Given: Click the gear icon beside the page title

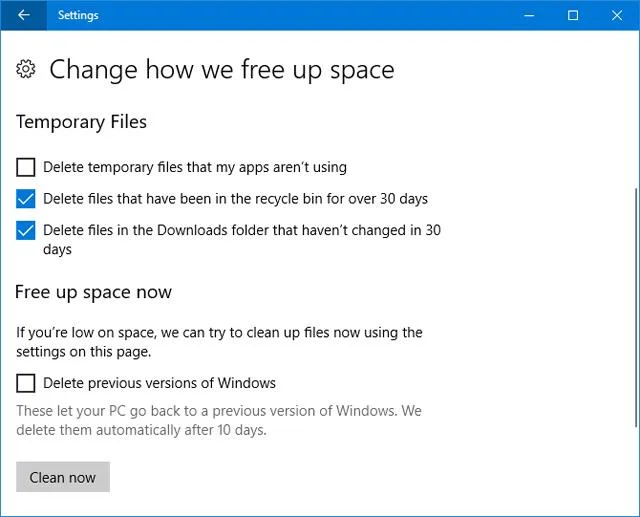Looking at the screenshot, I should pyautogui.click(x=26, y=69).
